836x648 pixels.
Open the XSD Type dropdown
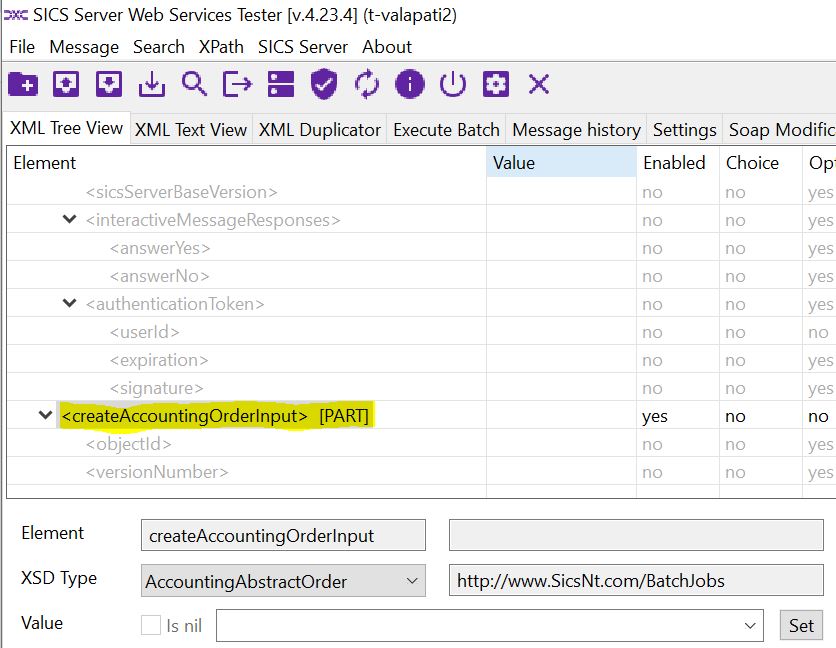[x=412, y=581]
